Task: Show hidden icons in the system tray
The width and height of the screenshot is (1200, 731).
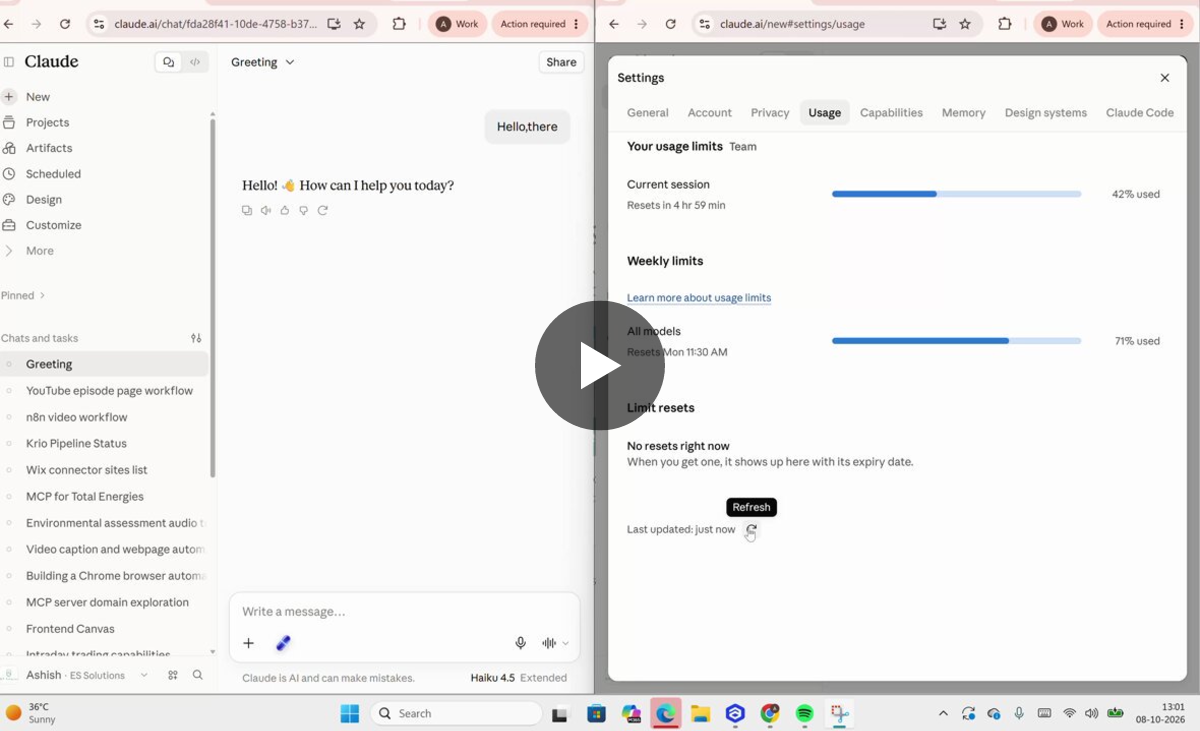Action: tap(943, 713)
